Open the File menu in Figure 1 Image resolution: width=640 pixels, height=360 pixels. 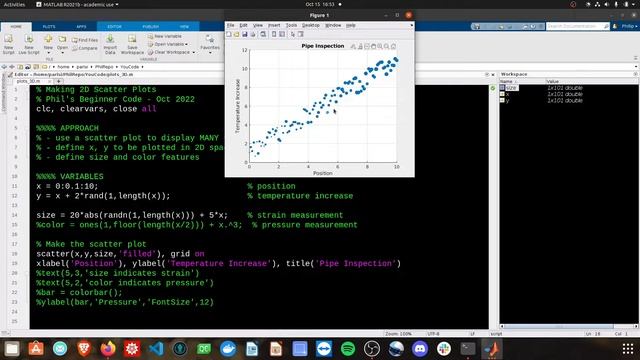231,25
